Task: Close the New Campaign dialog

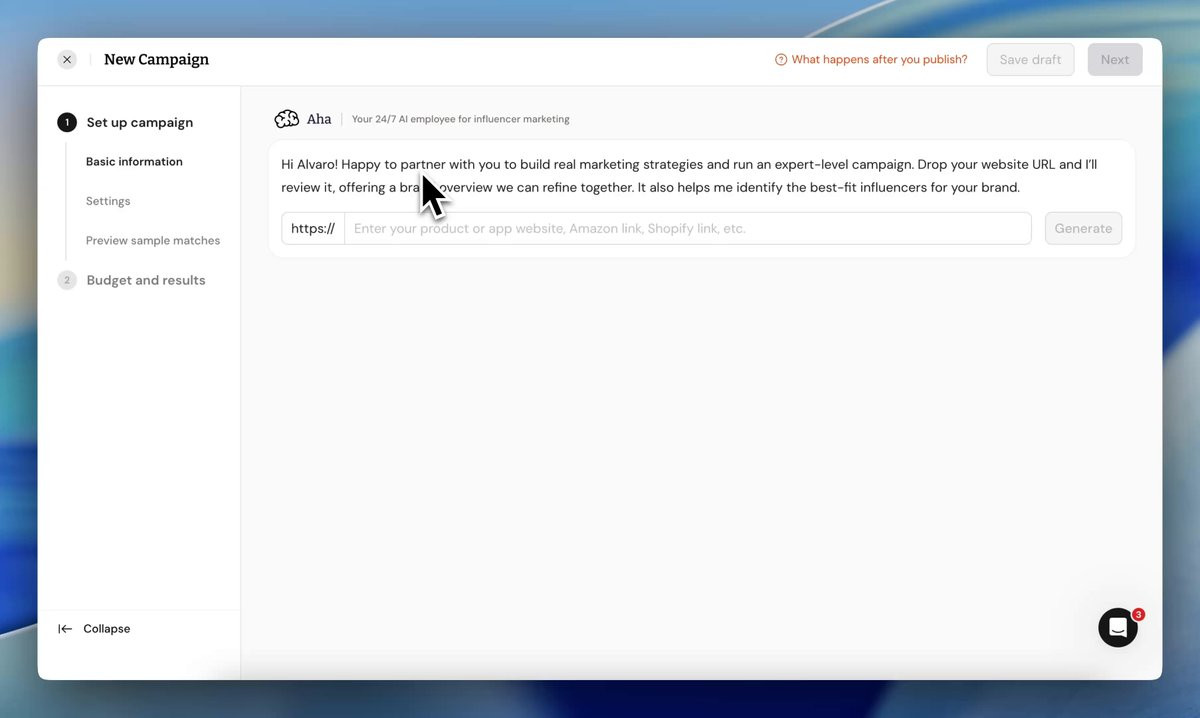Action: [67, 59]
